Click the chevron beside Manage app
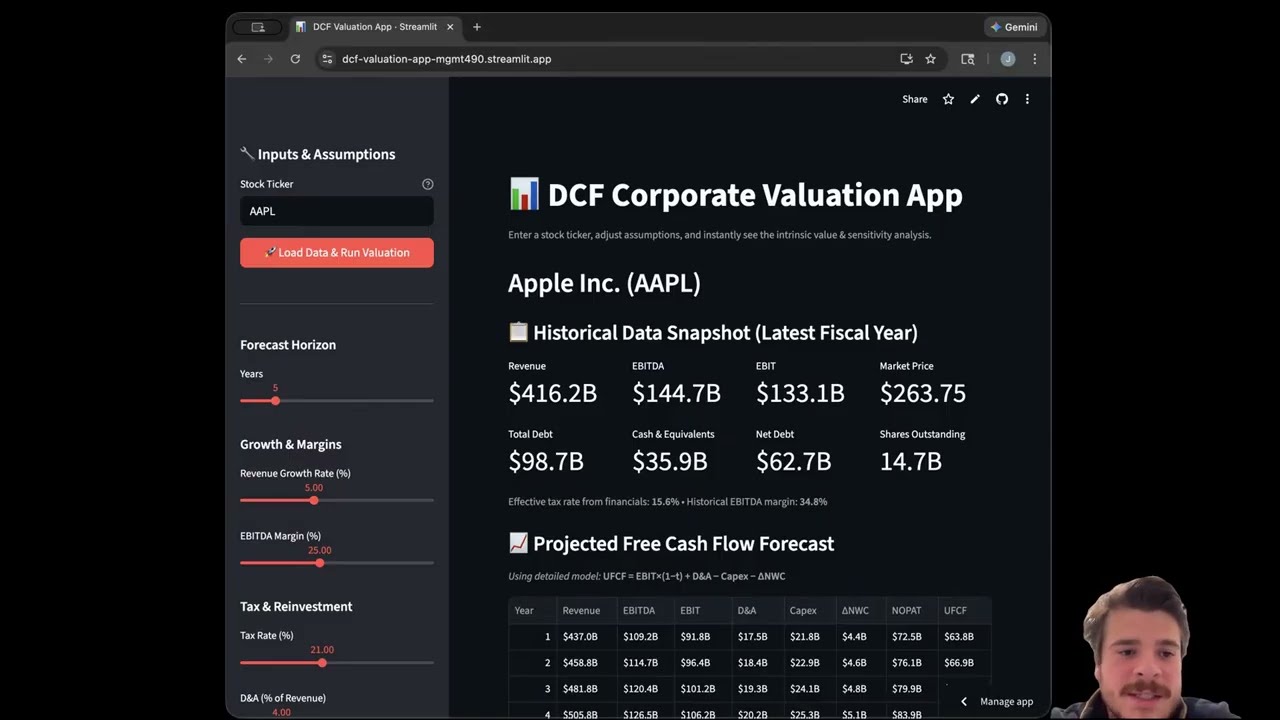The height and width of the screenshot is (720, 1280). point(964,702)
